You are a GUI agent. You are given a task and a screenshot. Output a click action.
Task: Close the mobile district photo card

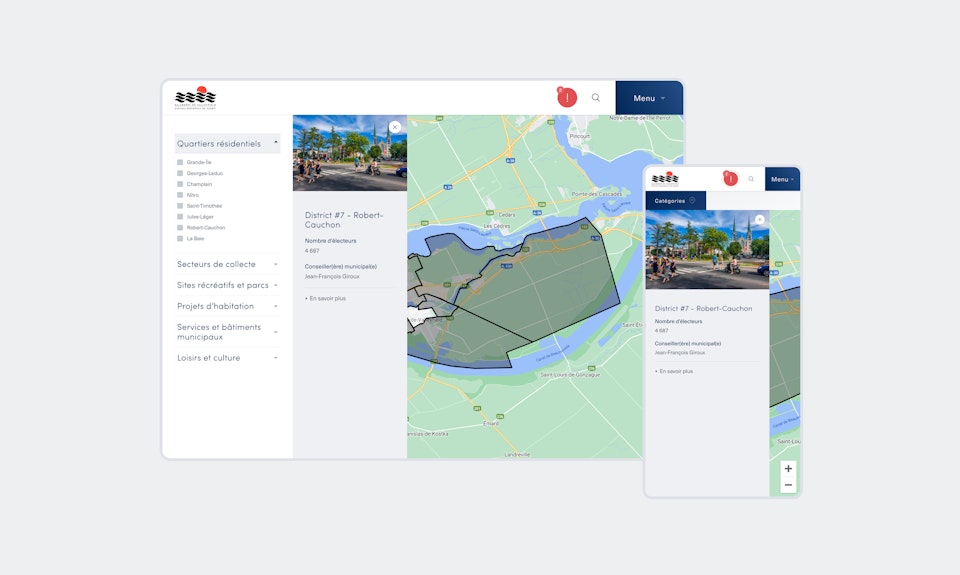[759, 220]
